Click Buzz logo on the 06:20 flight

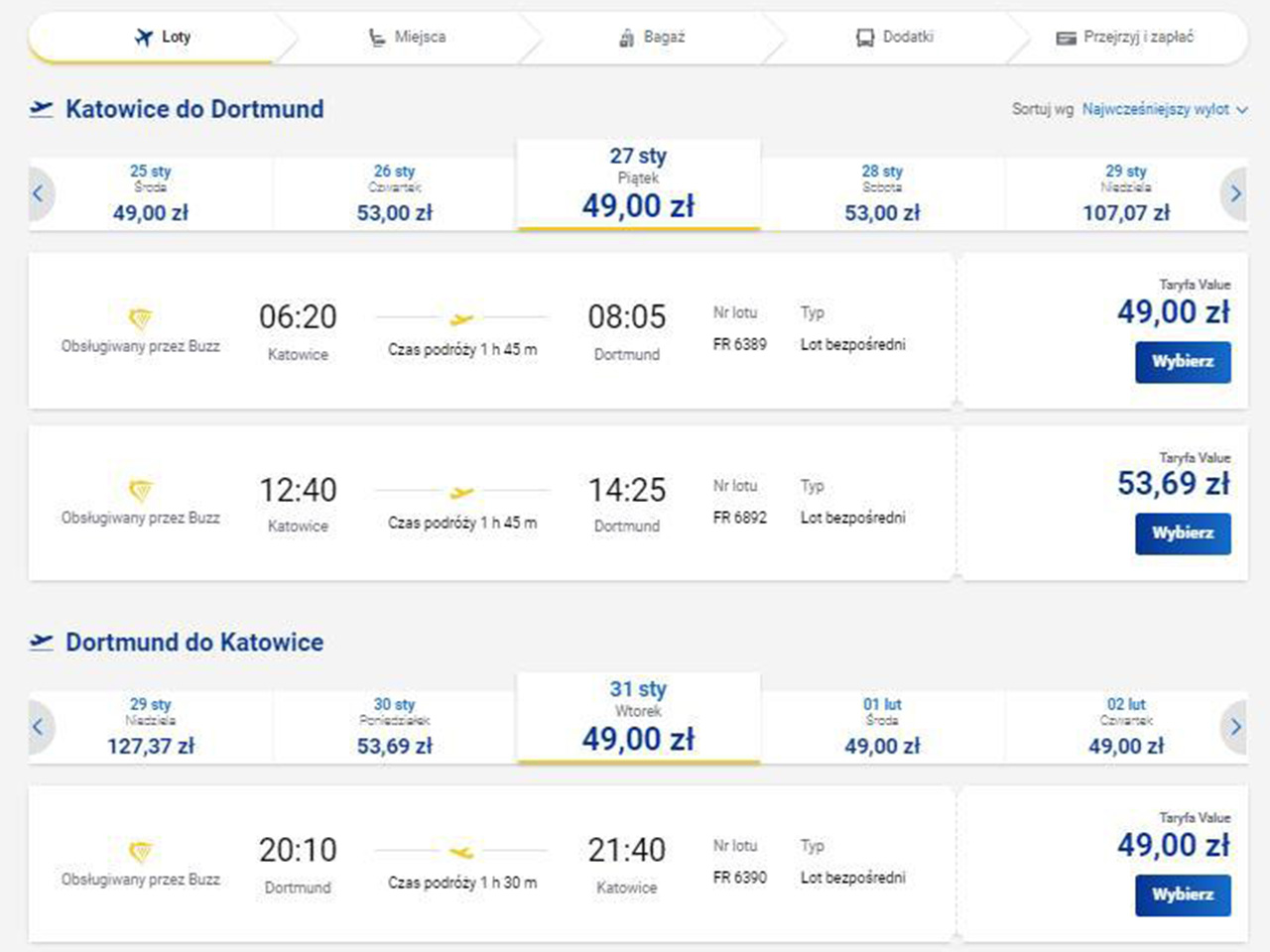click(141, 319)
